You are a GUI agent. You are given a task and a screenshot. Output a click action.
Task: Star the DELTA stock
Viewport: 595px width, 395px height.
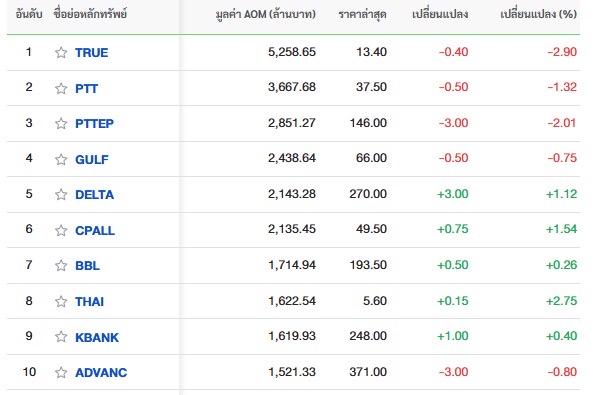61,195
